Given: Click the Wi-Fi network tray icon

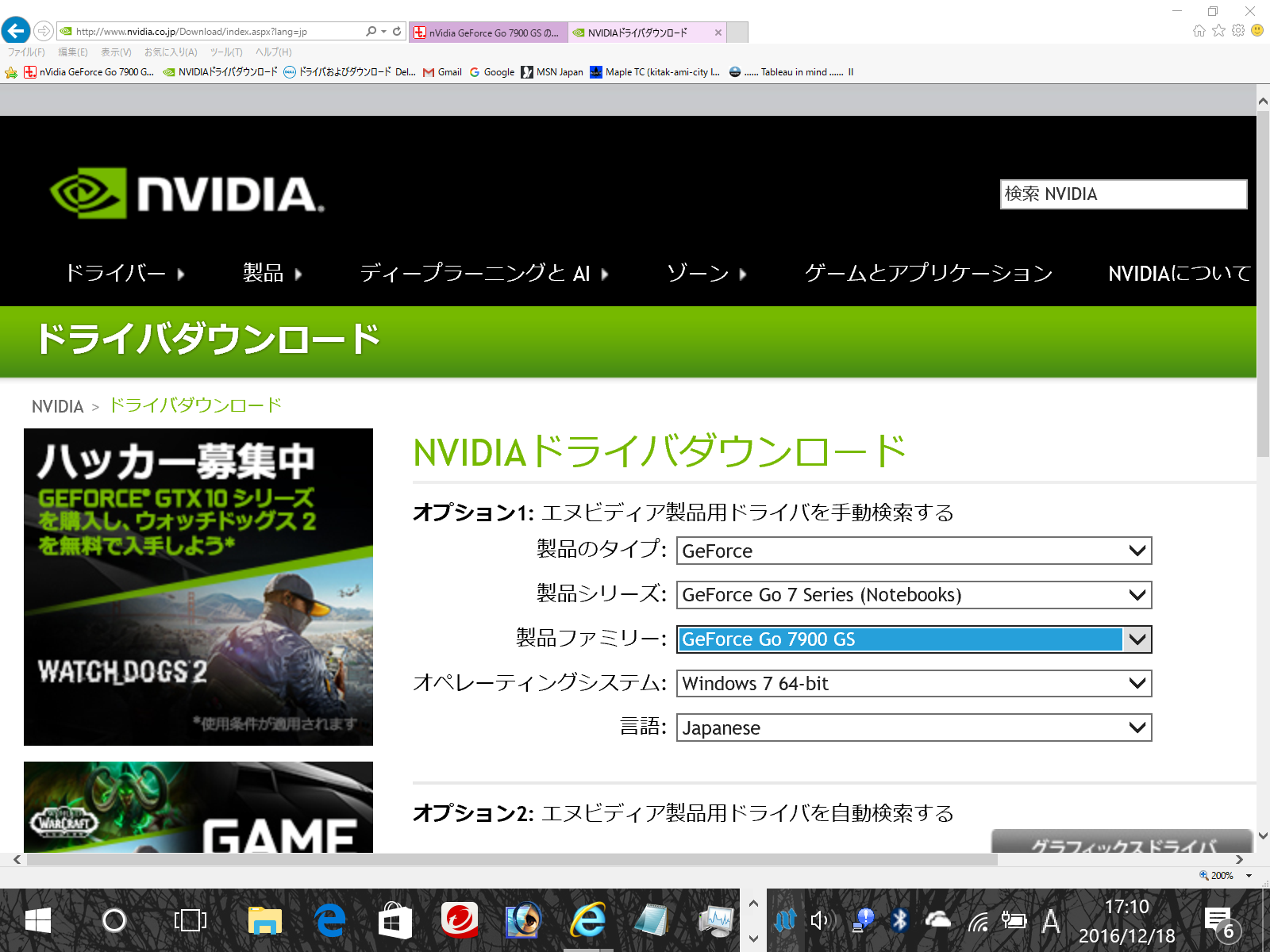Looking at the screenshot, I should pos(978,921).
